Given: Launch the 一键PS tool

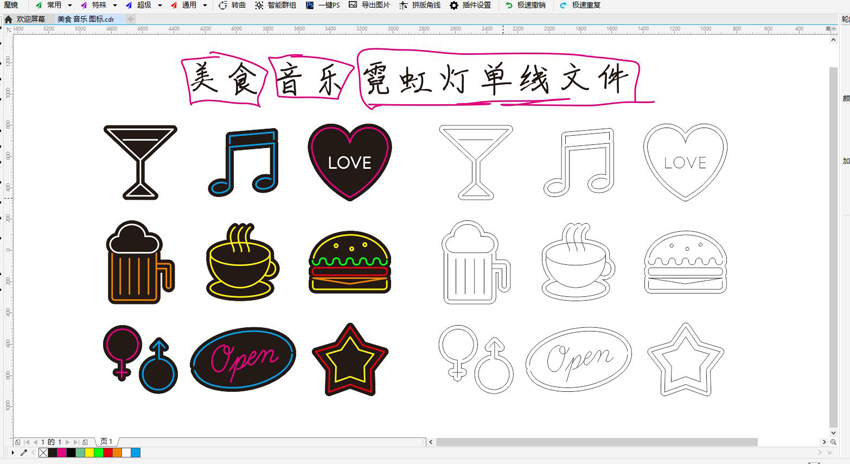Looking at the screenshot, I should tap(323, 5).
